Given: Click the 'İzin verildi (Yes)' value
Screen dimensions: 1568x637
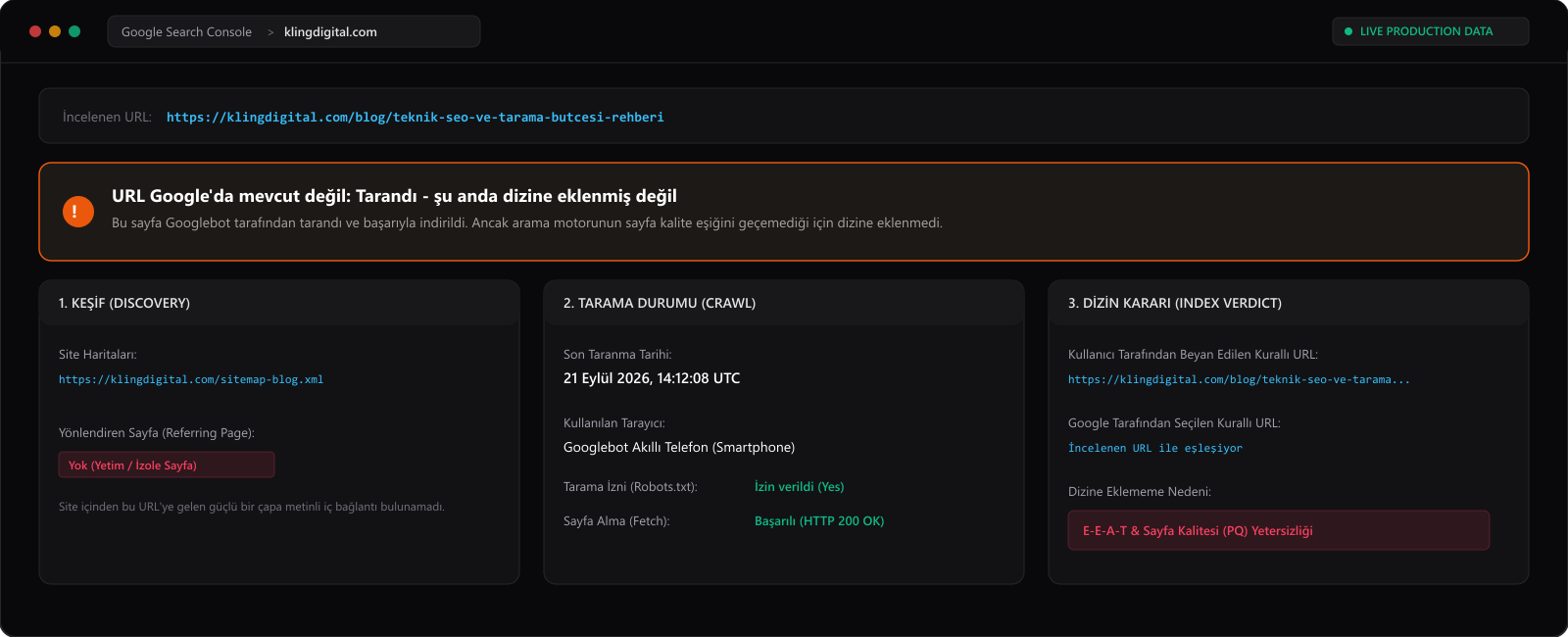Looking at the screenshot, I should pyautogui.click(x=800, y=486).
